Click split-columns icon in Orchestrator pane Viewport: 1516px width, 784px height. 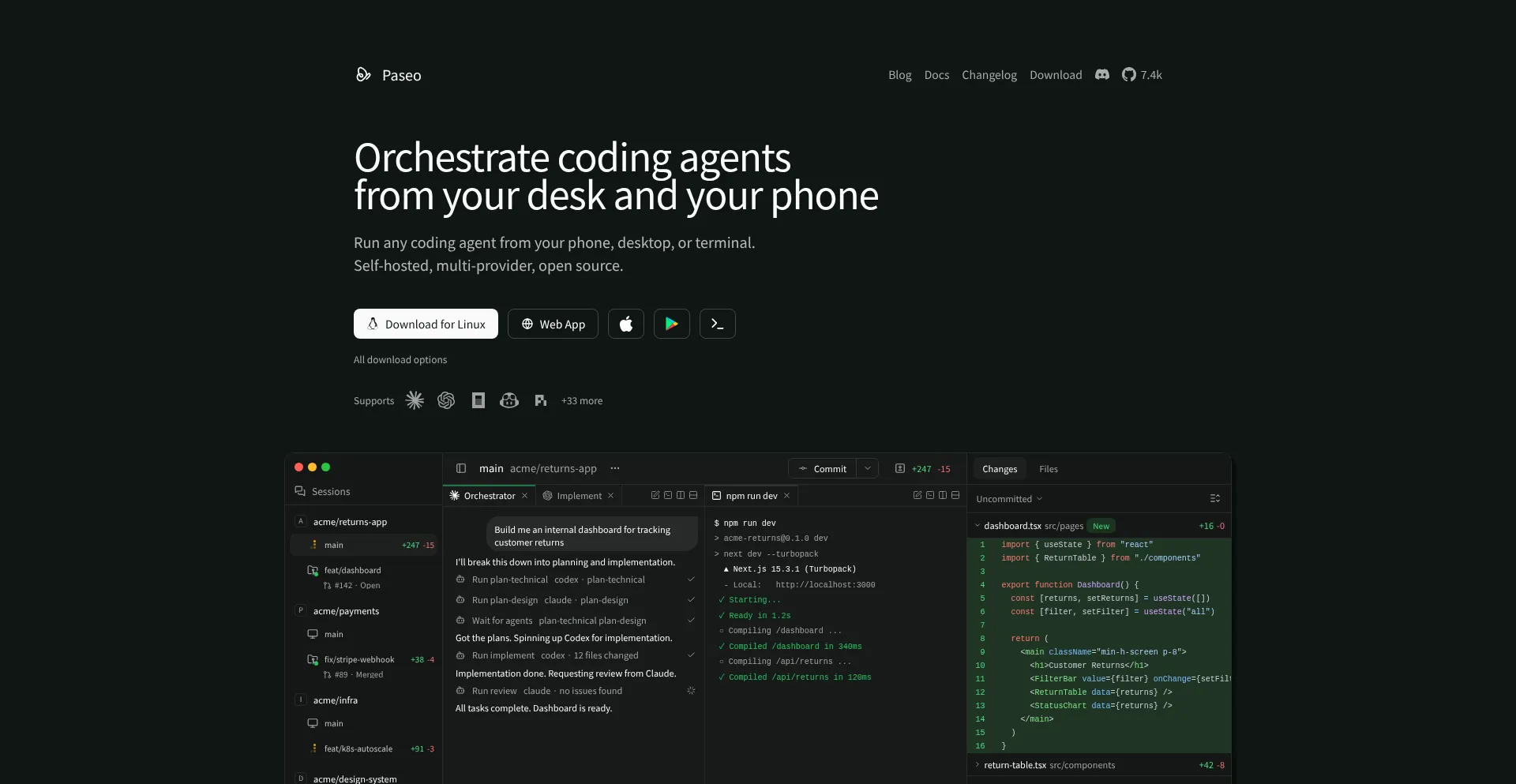pyautogui.click(x=681, y=495)
